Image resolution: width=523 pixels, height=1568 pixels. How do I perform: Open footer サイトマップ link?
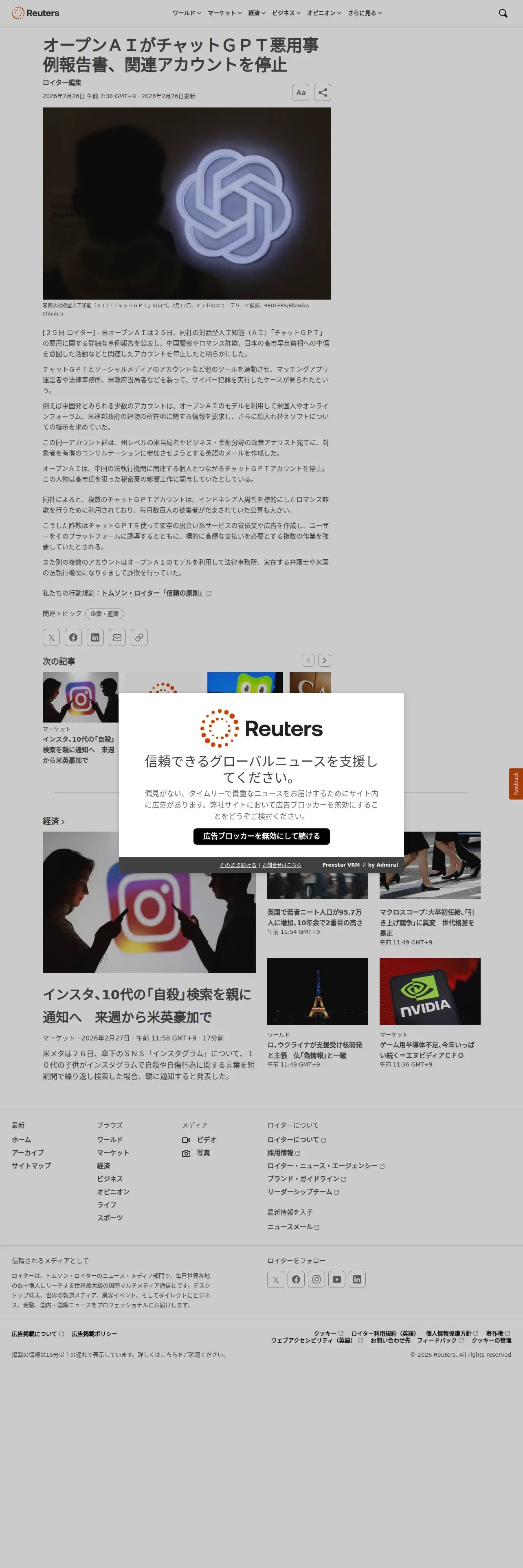[x=31, y=1166]
